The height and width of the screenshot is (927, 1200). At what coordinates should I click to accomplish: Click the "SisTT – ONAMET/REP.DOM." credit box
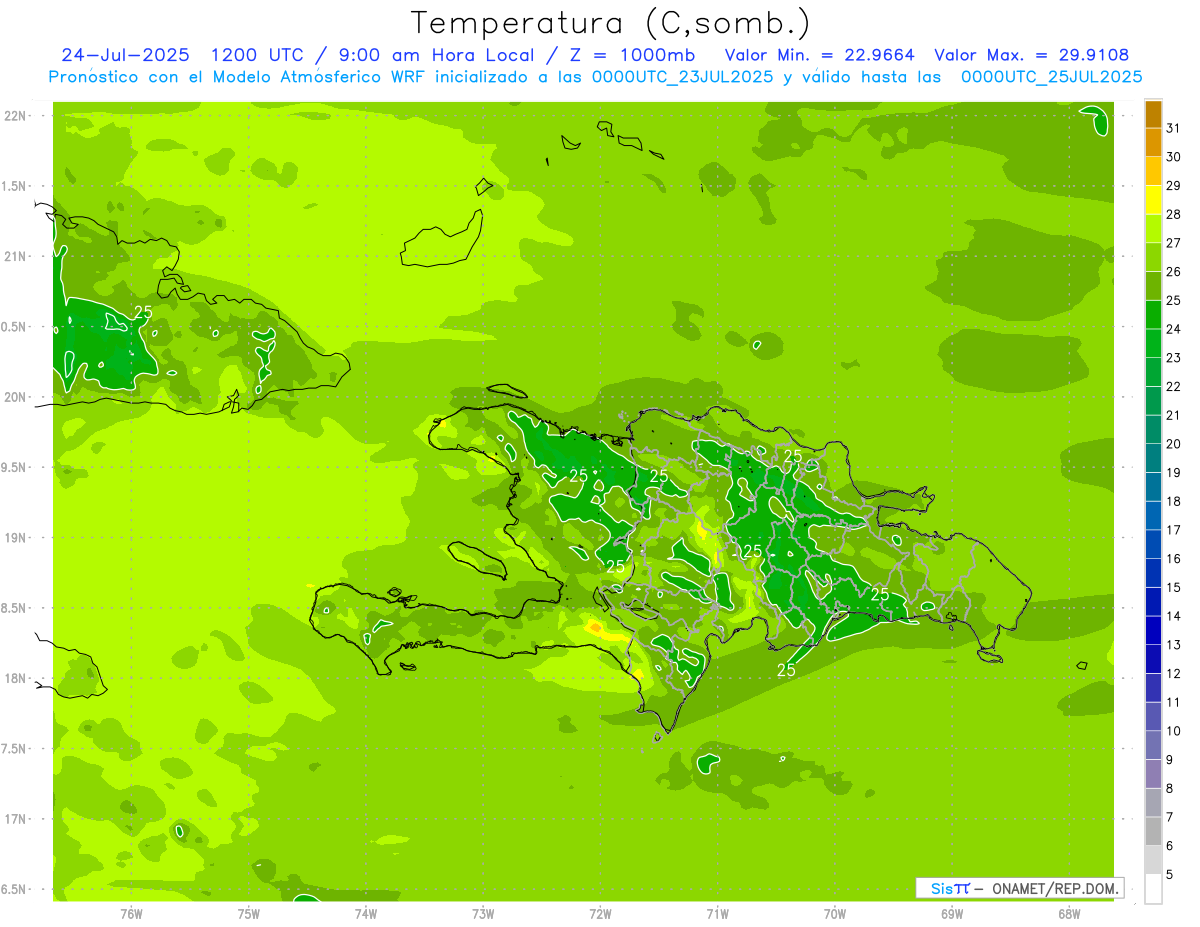1019,888
